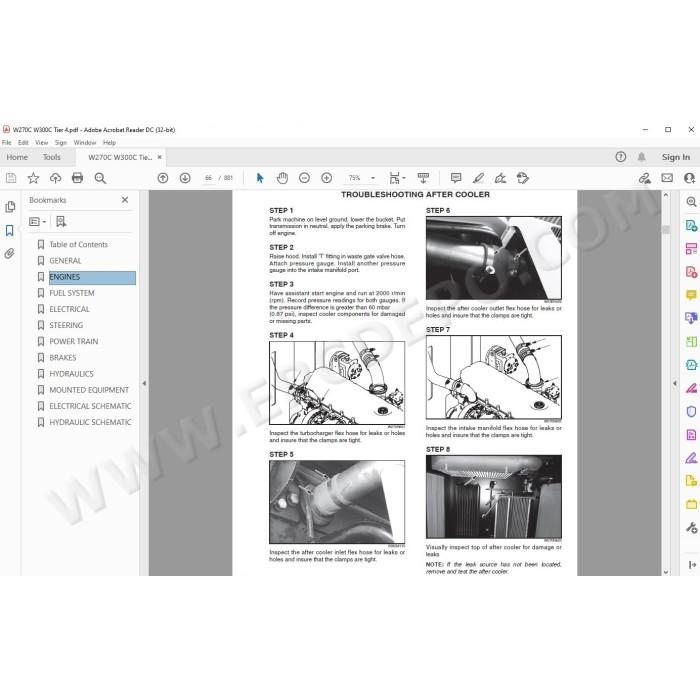Toggle the Bookmarks navigation panel button

click(x=9, y=230)
